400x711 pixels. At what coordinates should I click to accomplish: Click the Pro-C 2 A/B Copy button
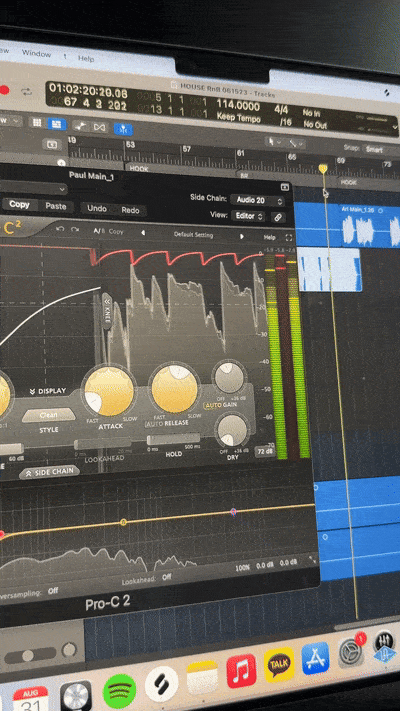tap(116, 231)
